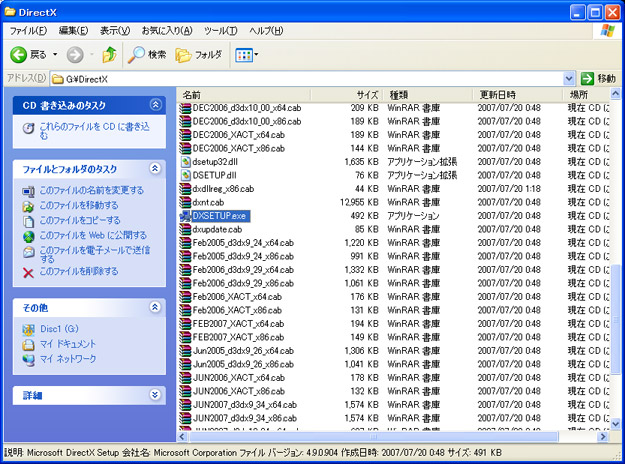Image resolution: width=625 pixels, height=464 pixels.
Task: Click the Forward arrow icon
Action: [75, 55]
